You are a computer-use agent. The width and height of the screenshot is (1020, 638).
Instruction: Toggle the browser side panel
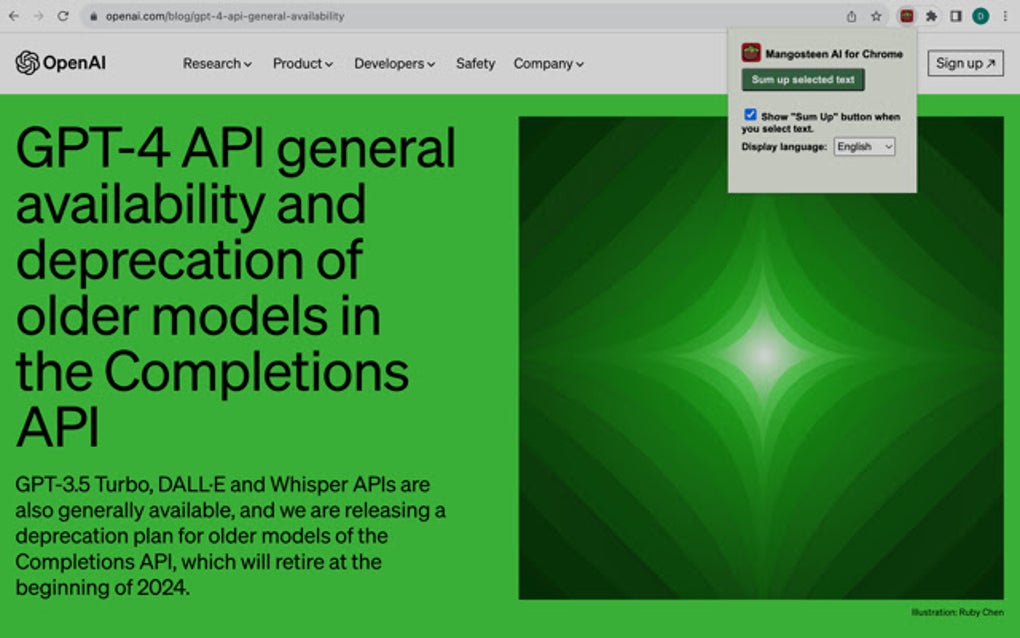pyautogui.click(x=956, y=16)
